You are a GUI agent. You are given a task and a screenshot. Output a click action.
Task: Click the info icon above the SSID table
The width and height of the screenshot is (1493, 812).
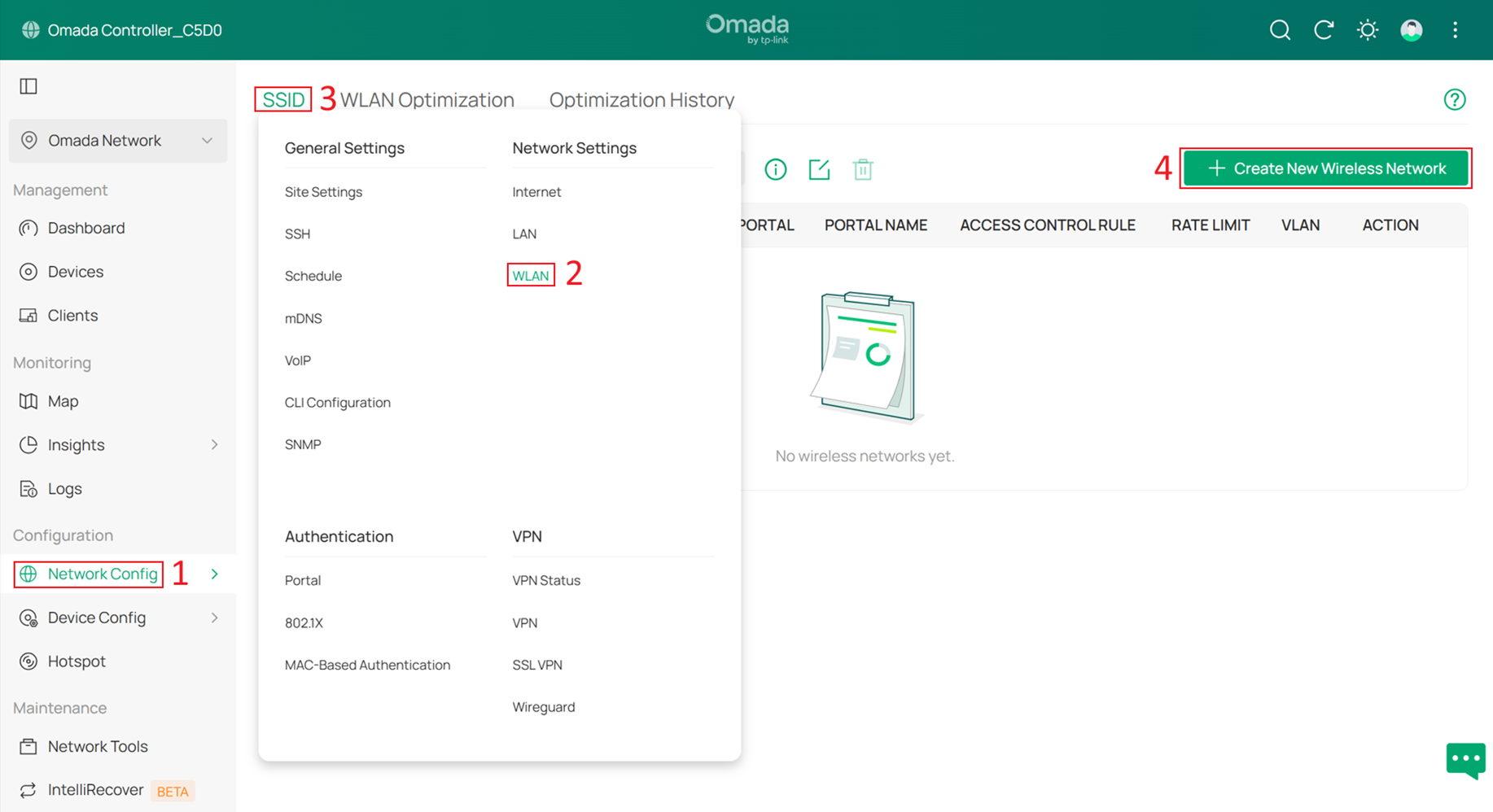pyautogui.click(x=776, y=169)
